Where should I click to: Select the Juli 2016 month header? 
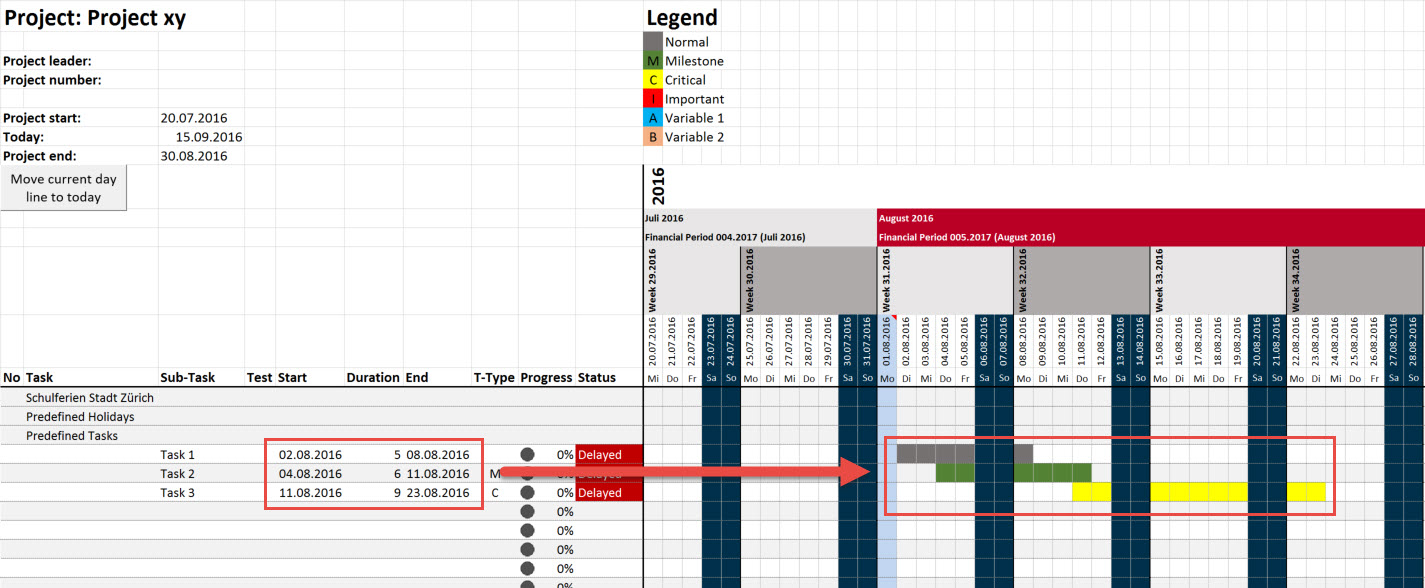pyautogui.click(x=760, y=218)
